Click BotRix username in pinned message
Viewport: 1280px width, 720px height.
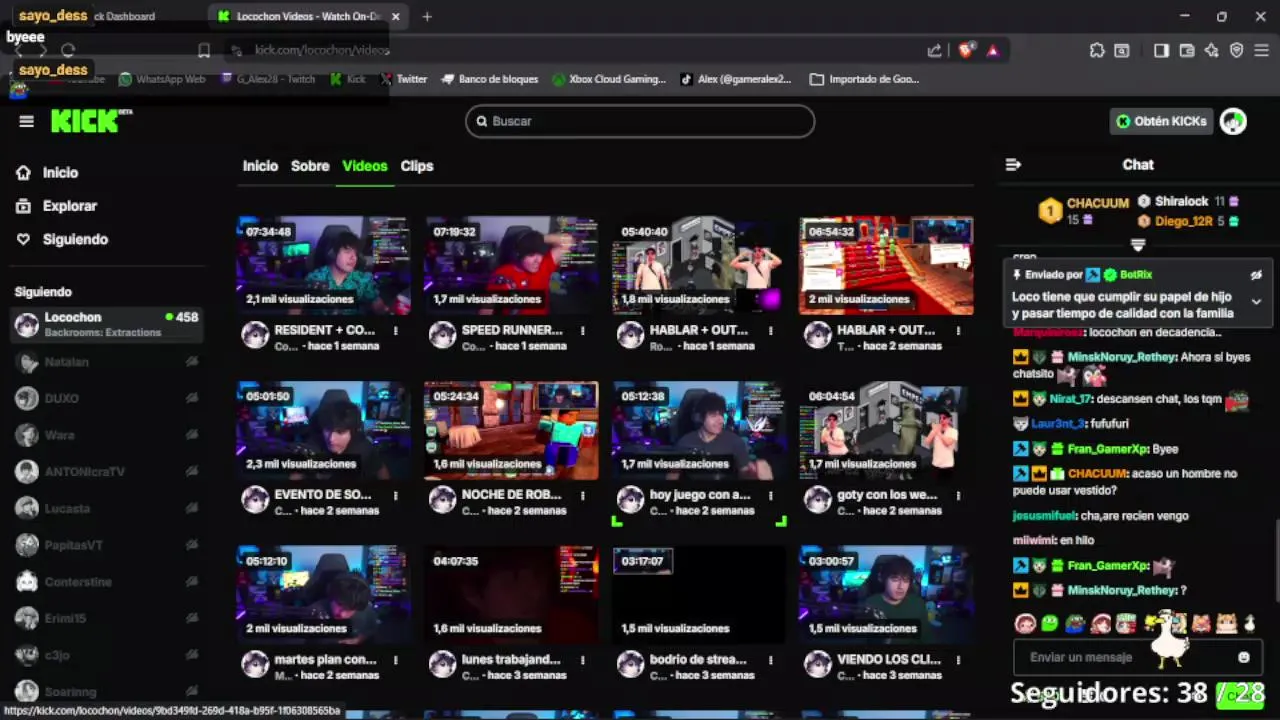click(1136, 275)
